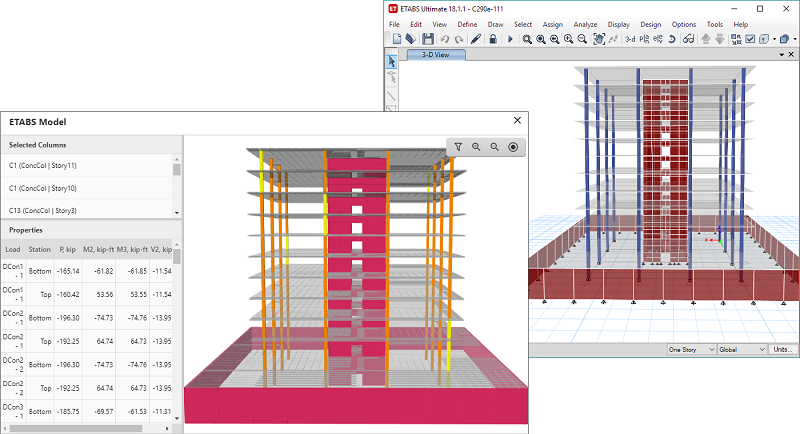Select the 3-D View tab
Screen dimensions: 800x434
click(436, 55)
